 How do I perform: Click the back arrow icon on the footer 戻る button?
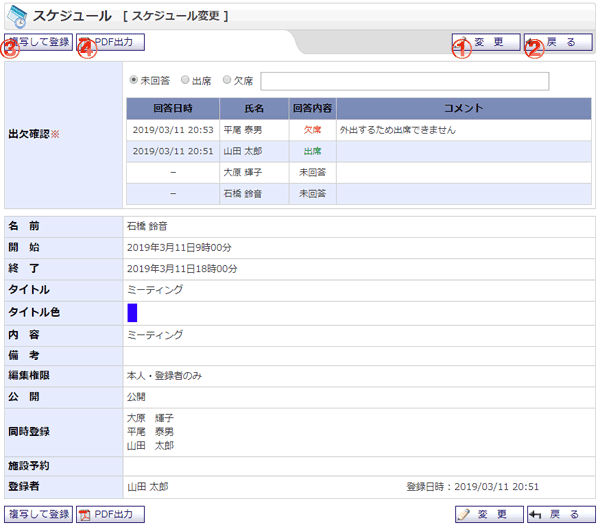pyautogui.click(x=537, y=514)
